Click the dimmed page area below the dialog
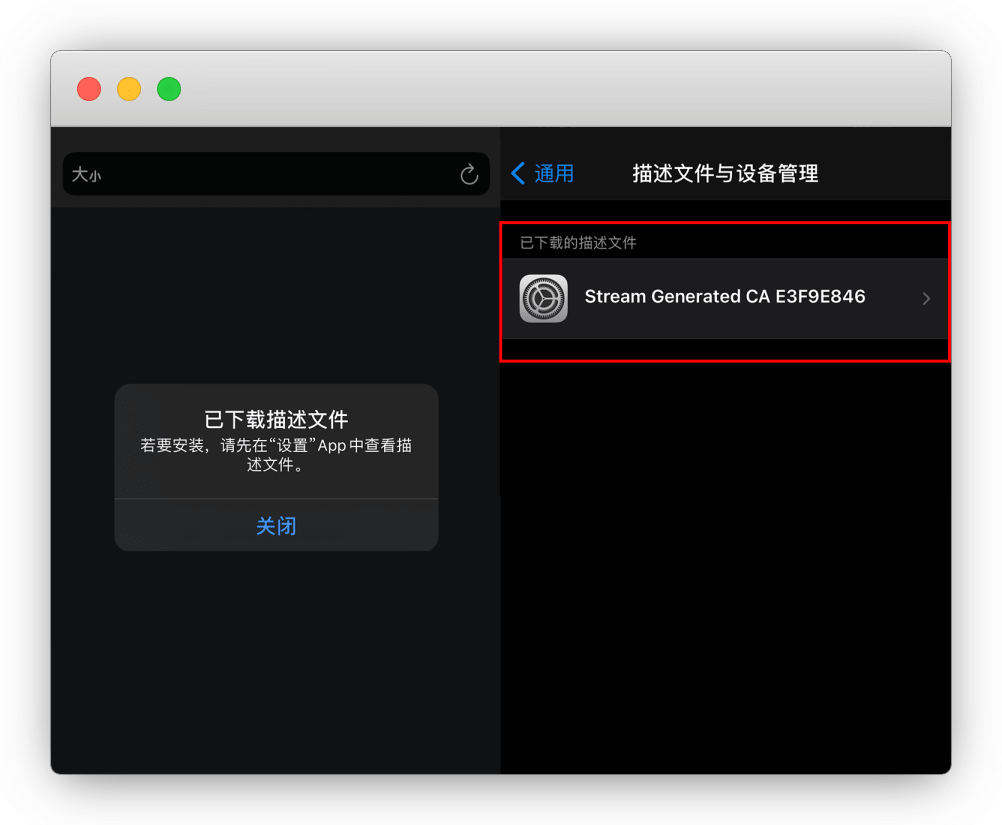Viewport: 1002px width, 825px height. click(276, 660)
